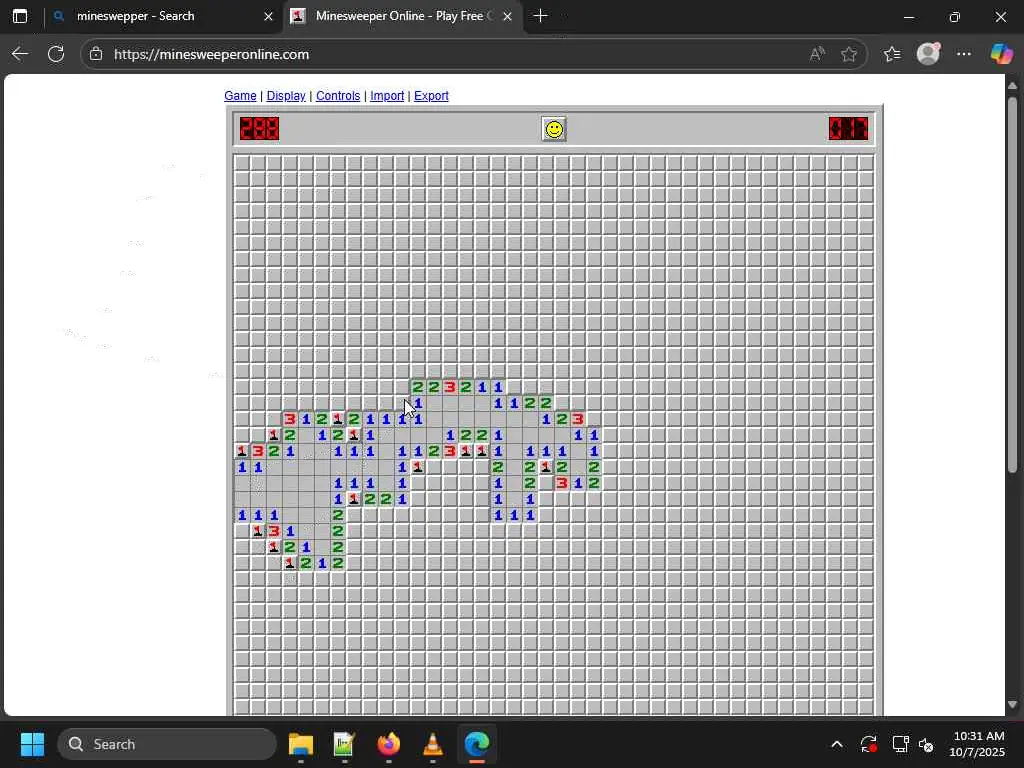Close the minesweeper Search tab
1024x768 pixels.
(x=268, y=17)
